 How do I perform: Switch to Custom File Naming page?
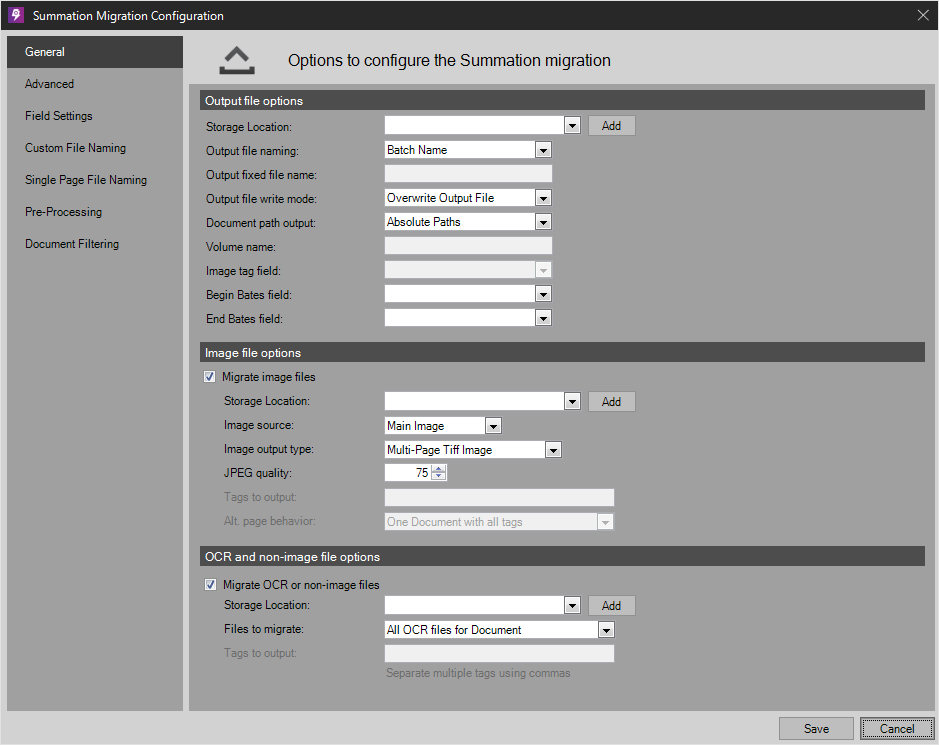pyautogui.click(x=95, y=148)
